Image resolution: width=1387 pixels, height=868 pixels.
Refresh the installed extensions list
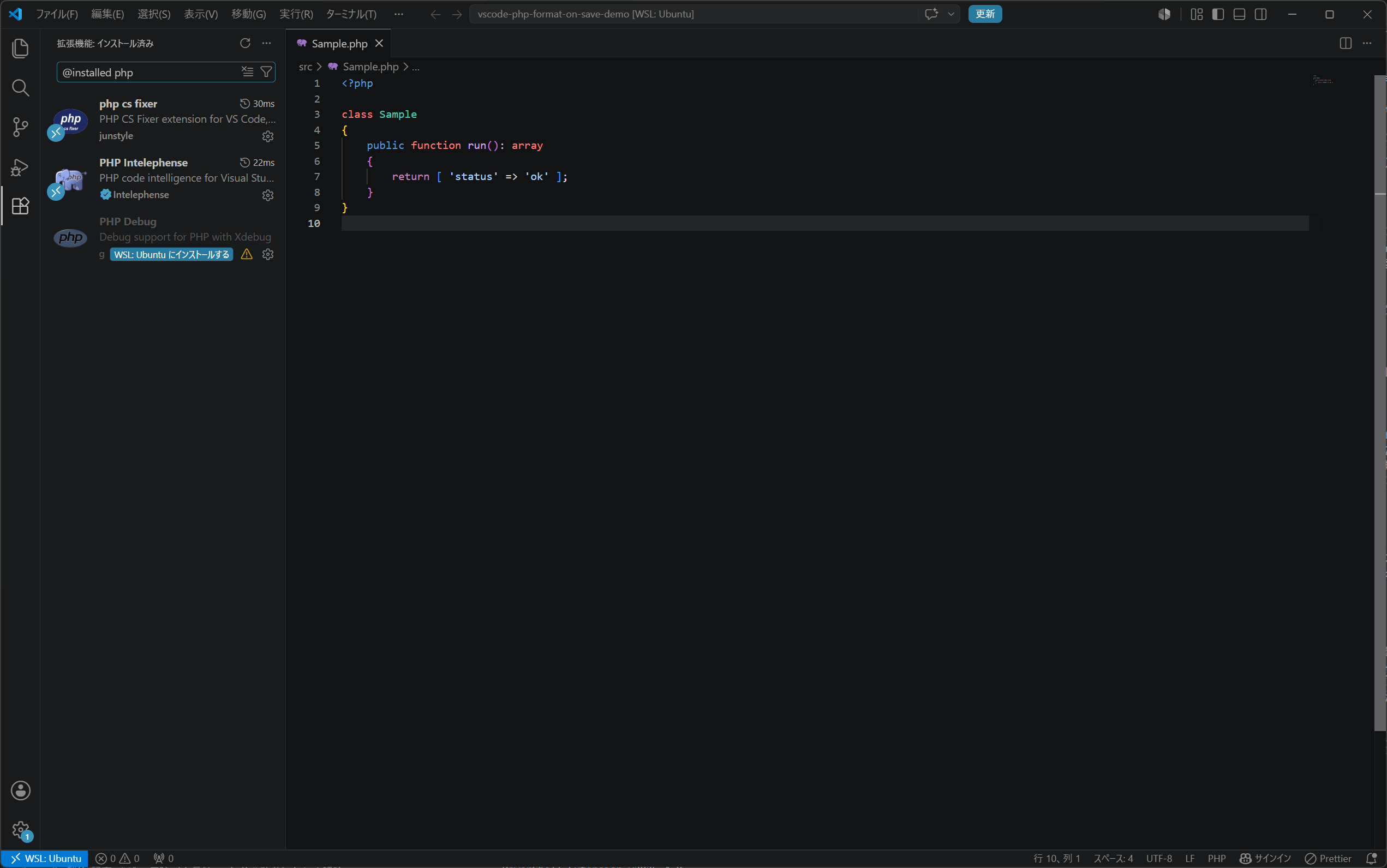[245, 43]
